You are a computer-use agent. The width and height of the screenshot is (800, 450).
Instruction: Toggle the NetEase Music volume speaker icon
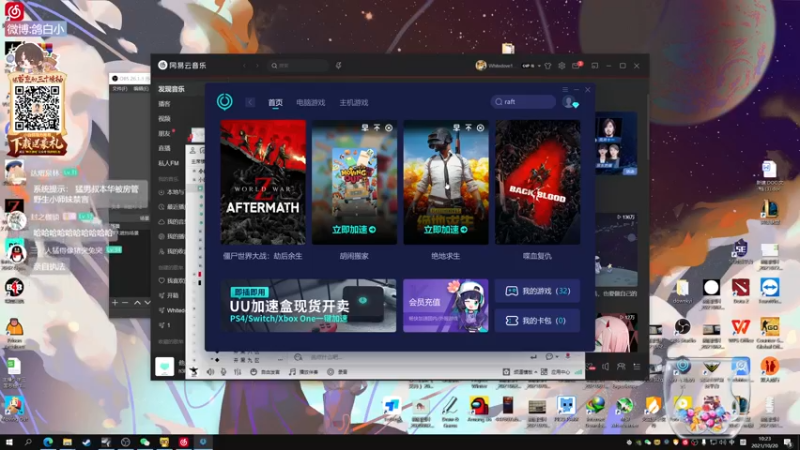pyautogui.click(x=605, y=366)
